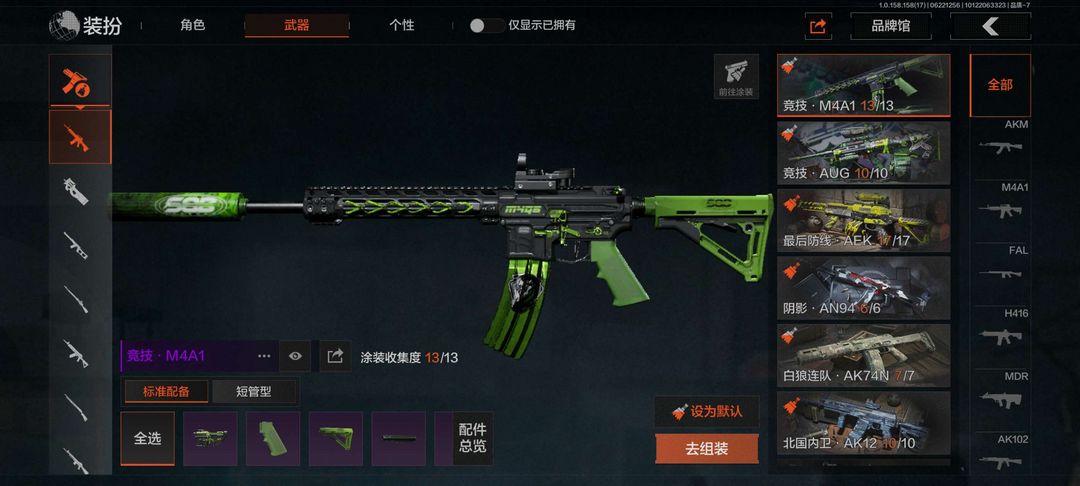Share the 竞技 M4A1 skin
1080x486 pixels.
(335, 356)
